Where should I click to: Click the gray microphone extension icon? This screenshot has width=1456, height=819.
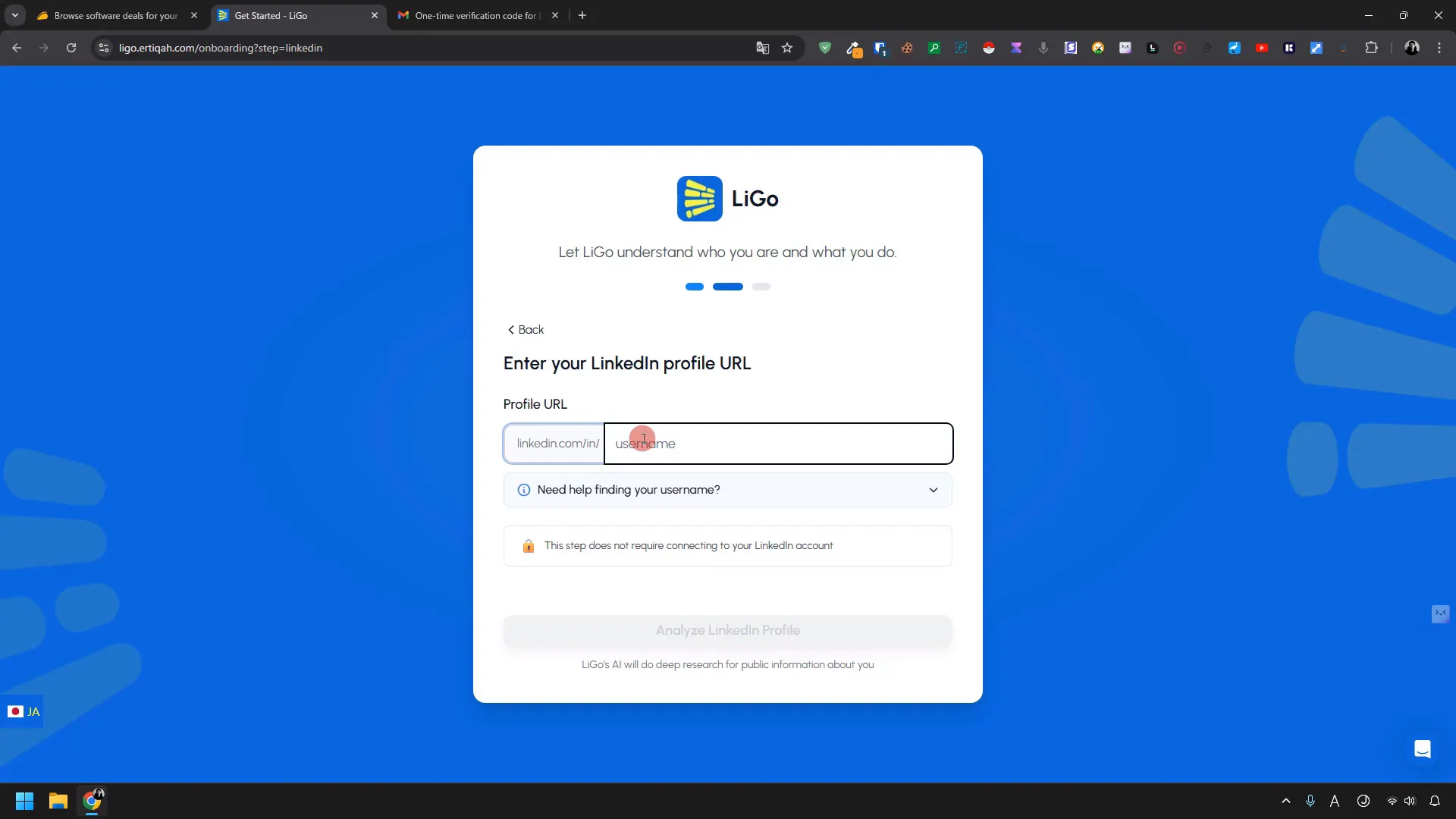[x=1043, y=48]
